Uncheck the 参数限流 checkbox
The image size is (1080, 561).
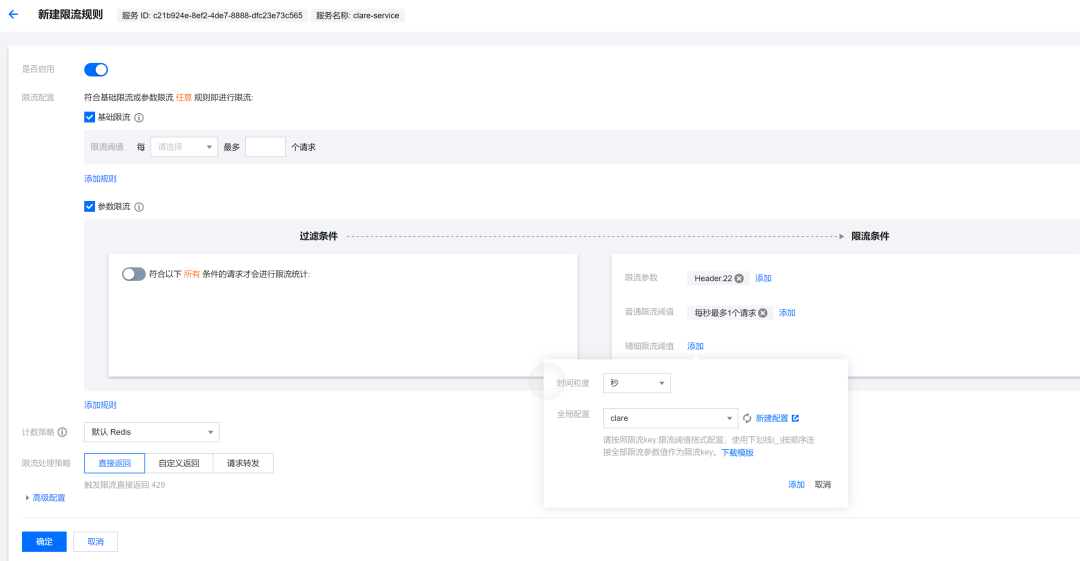90,206
